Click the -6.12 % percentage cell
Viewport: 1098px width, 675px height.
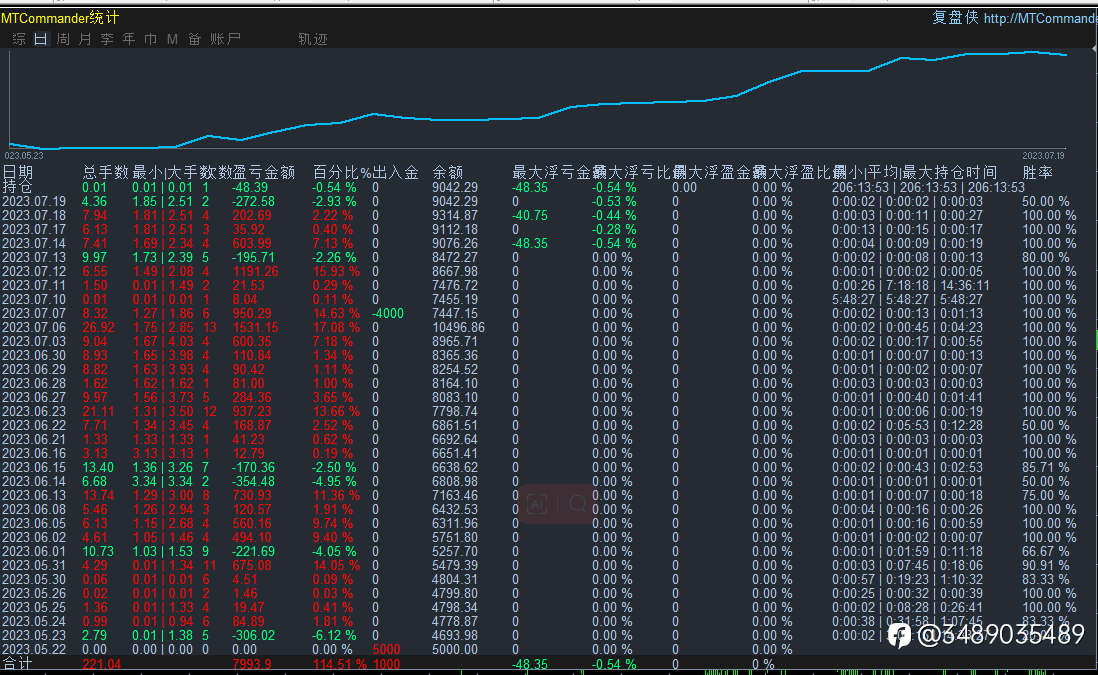click(334, 636)
